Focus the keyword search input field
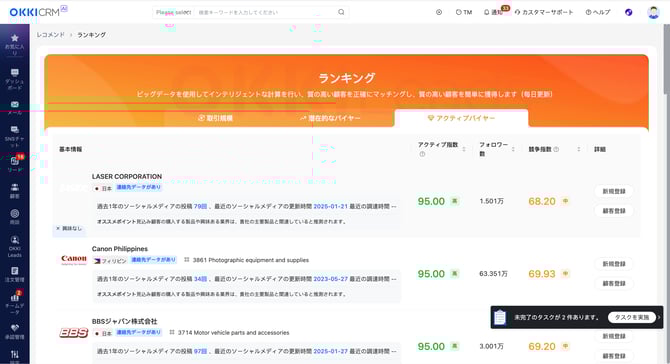 265,12
